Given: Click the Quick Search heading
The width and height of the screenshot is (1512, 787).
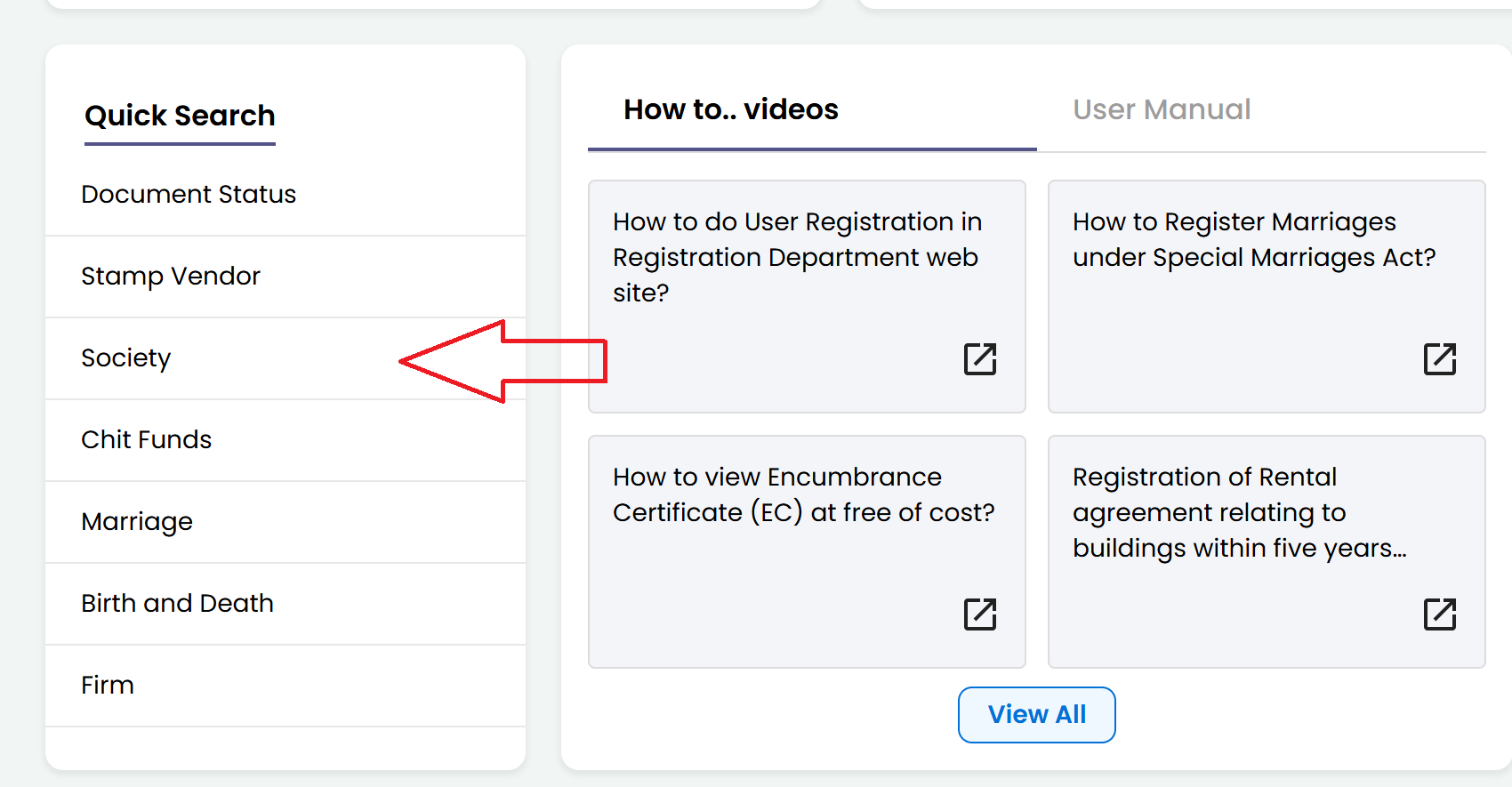Looking at the screenshot, I should (179, 115).
